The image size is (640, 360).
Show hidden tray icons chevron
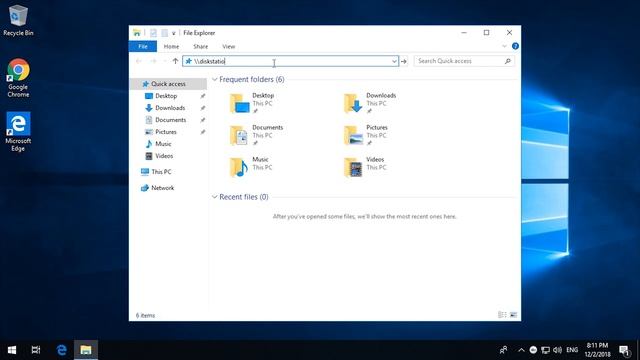(521, 350)
